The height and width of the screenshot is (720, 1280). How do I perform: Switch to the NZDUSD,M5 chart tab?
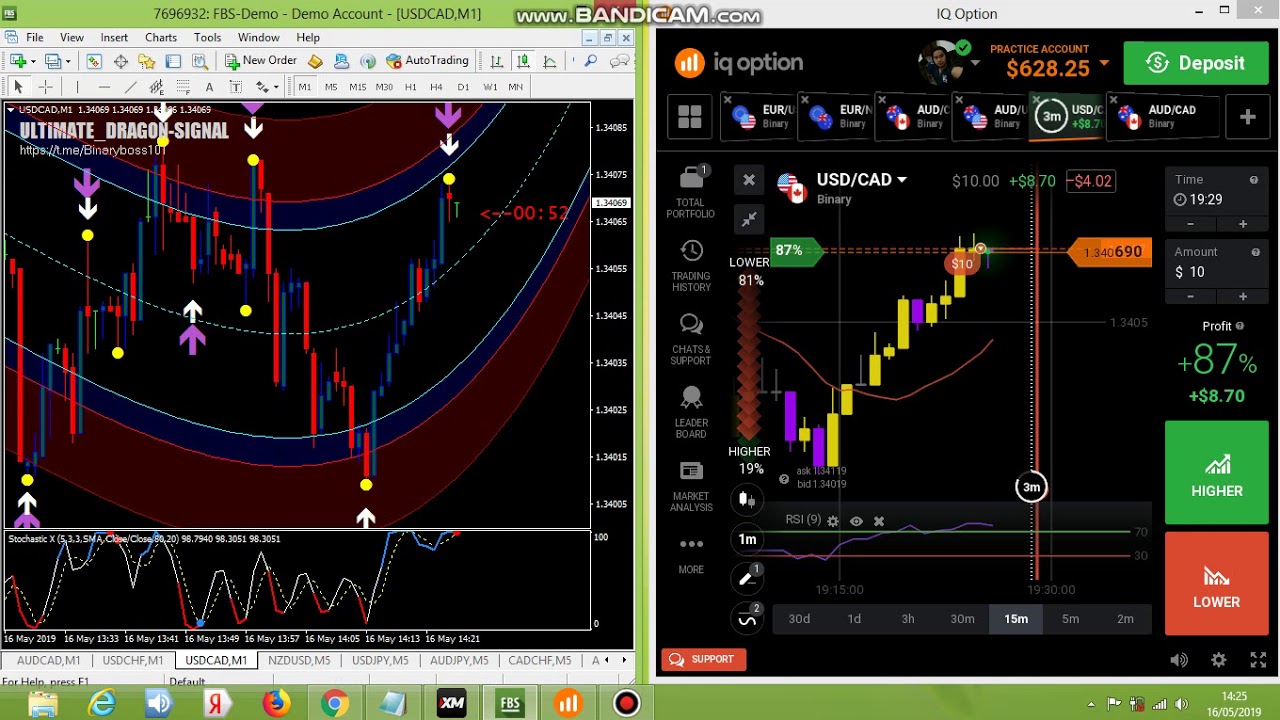tap(299, 660)
